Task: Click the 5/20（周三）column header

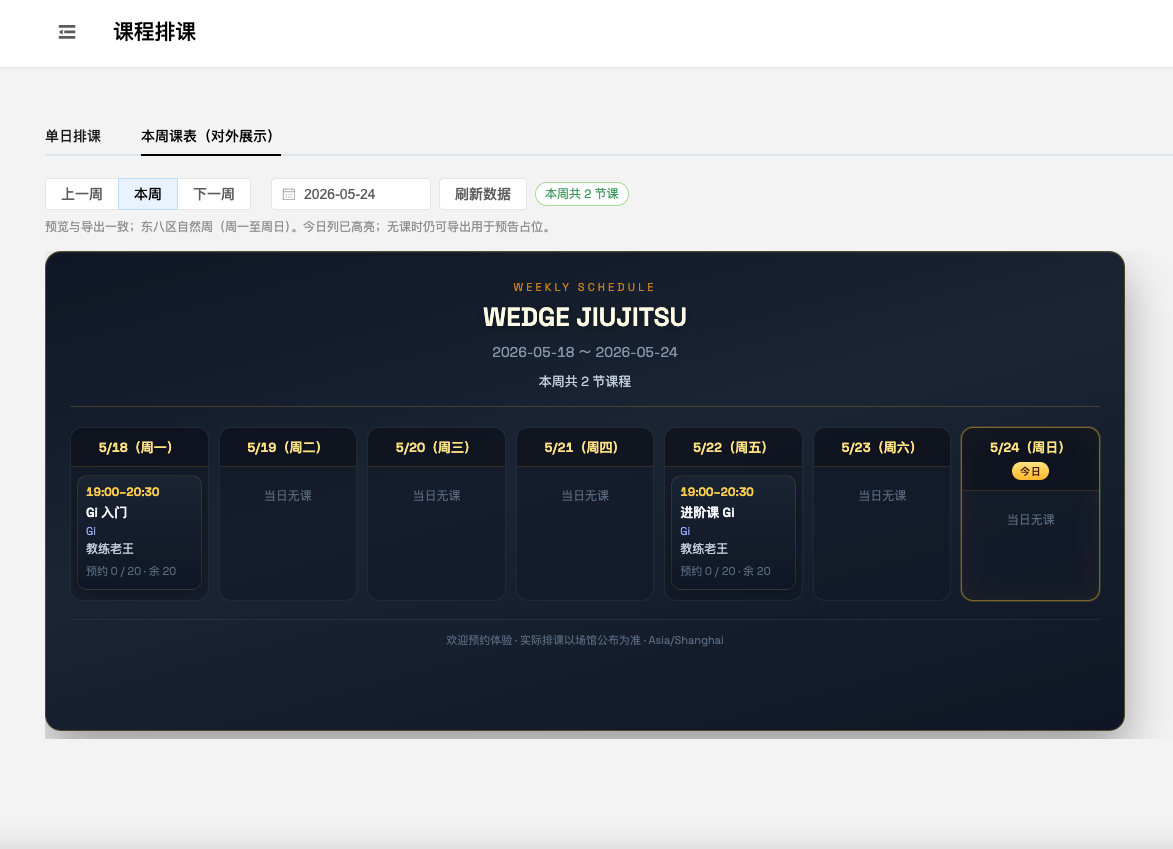Action: (436, 447)
